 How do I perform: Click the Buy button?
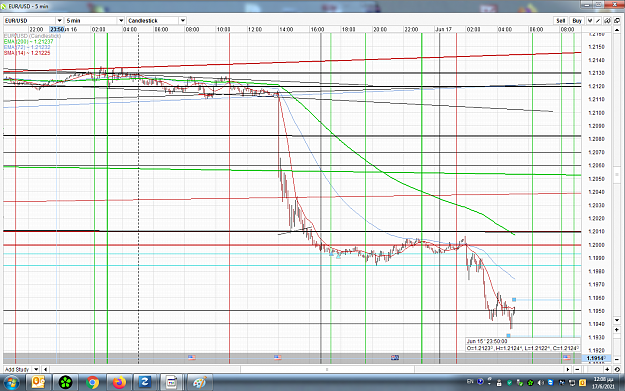tap(576, 21)
